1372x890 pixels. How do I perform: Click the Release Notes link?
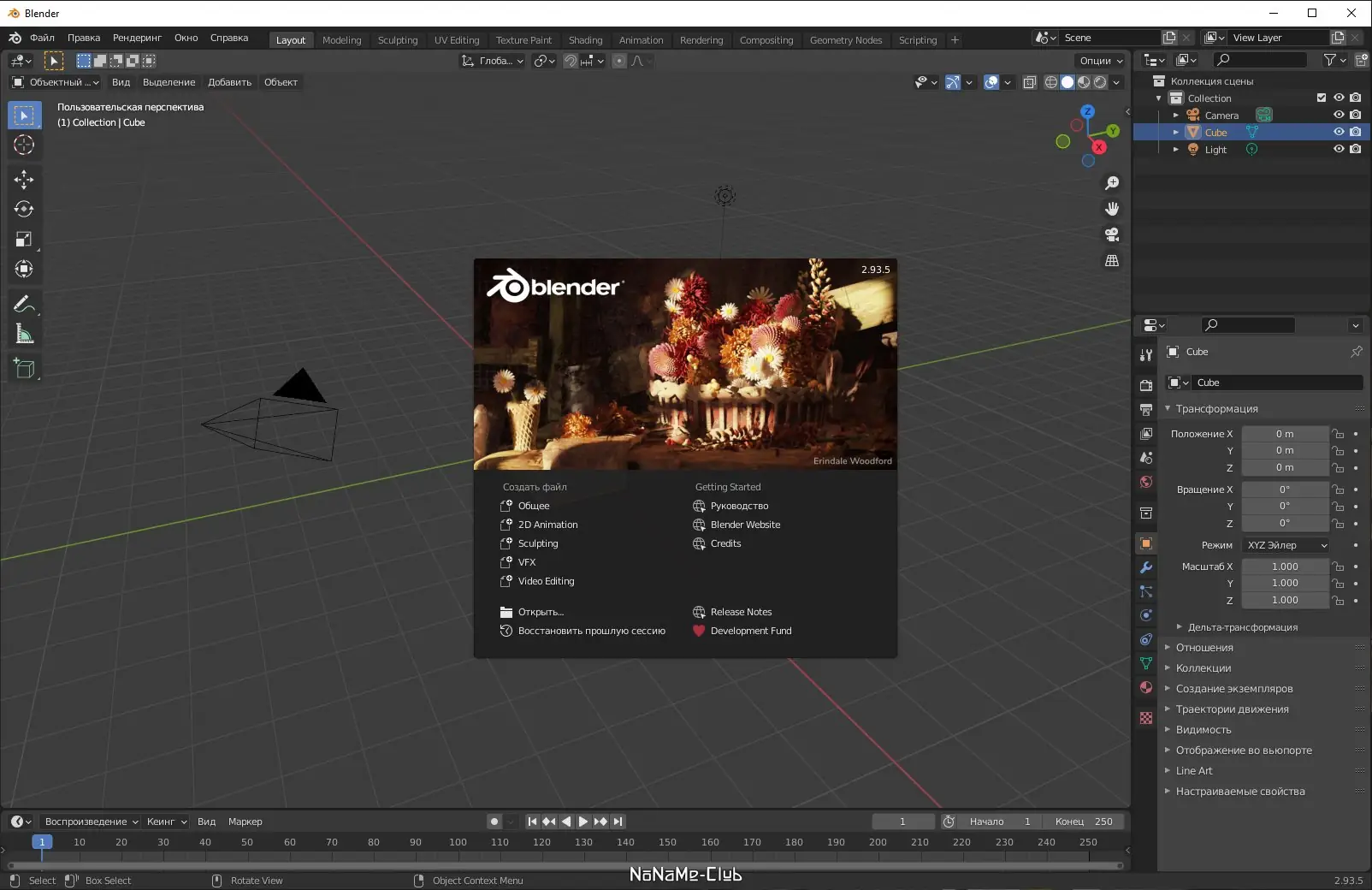(741, 612)
